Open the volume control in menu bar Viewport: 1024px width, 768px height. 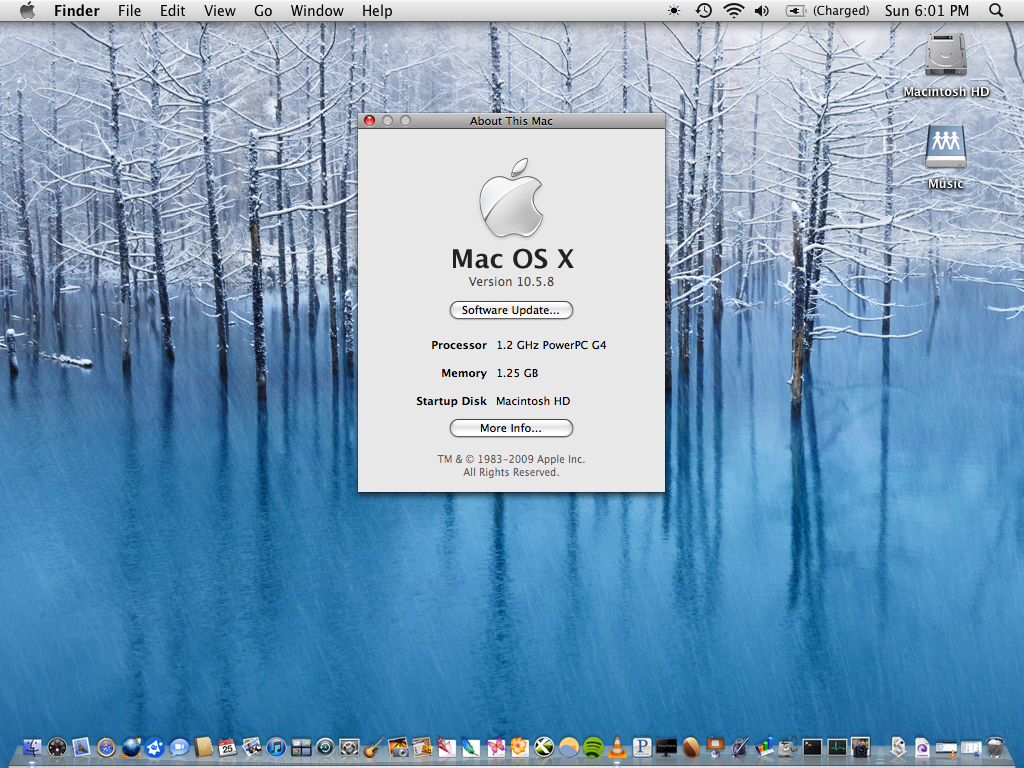[762, 11]
